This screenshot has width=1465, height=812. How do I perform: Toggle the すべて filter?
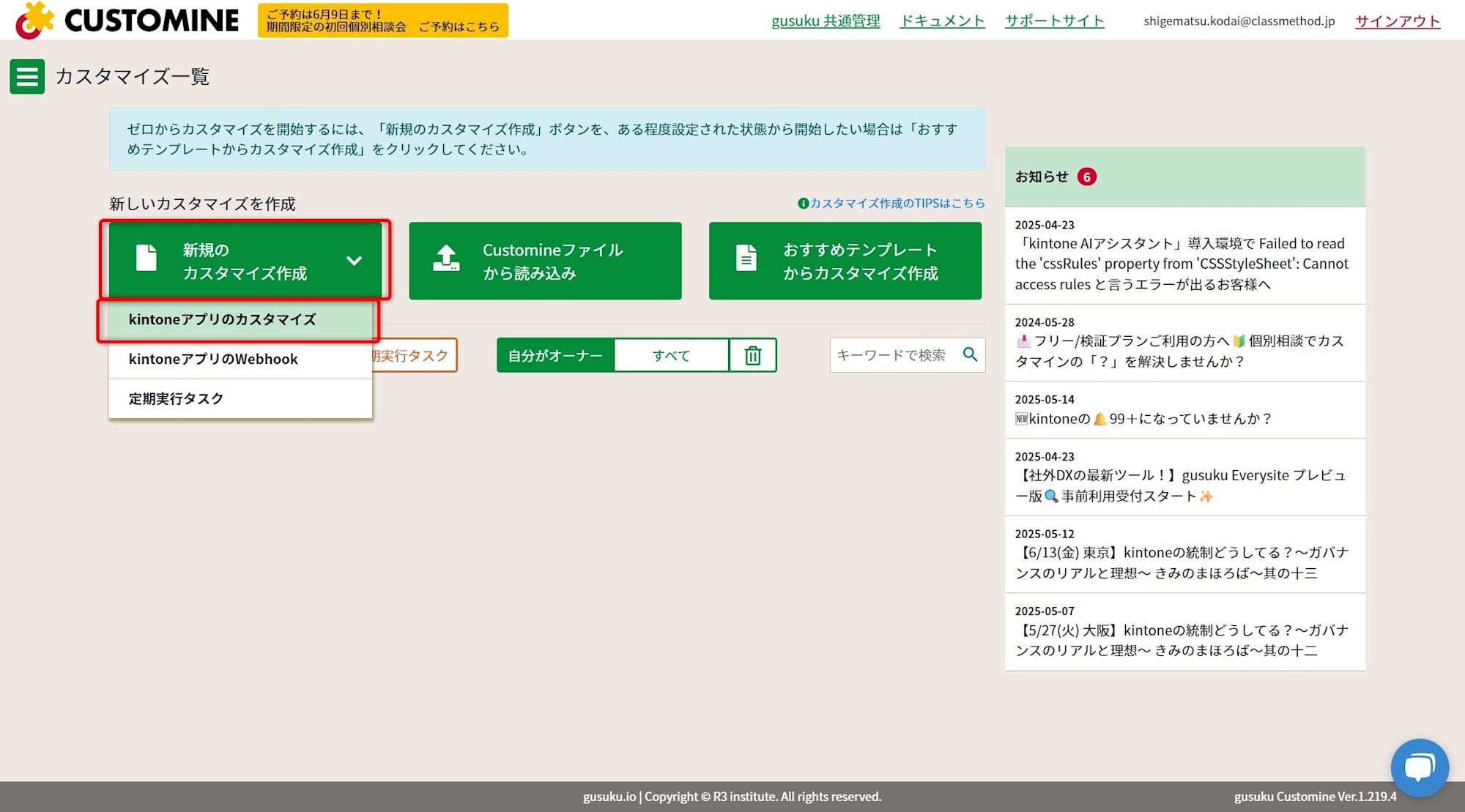(671, 355)
